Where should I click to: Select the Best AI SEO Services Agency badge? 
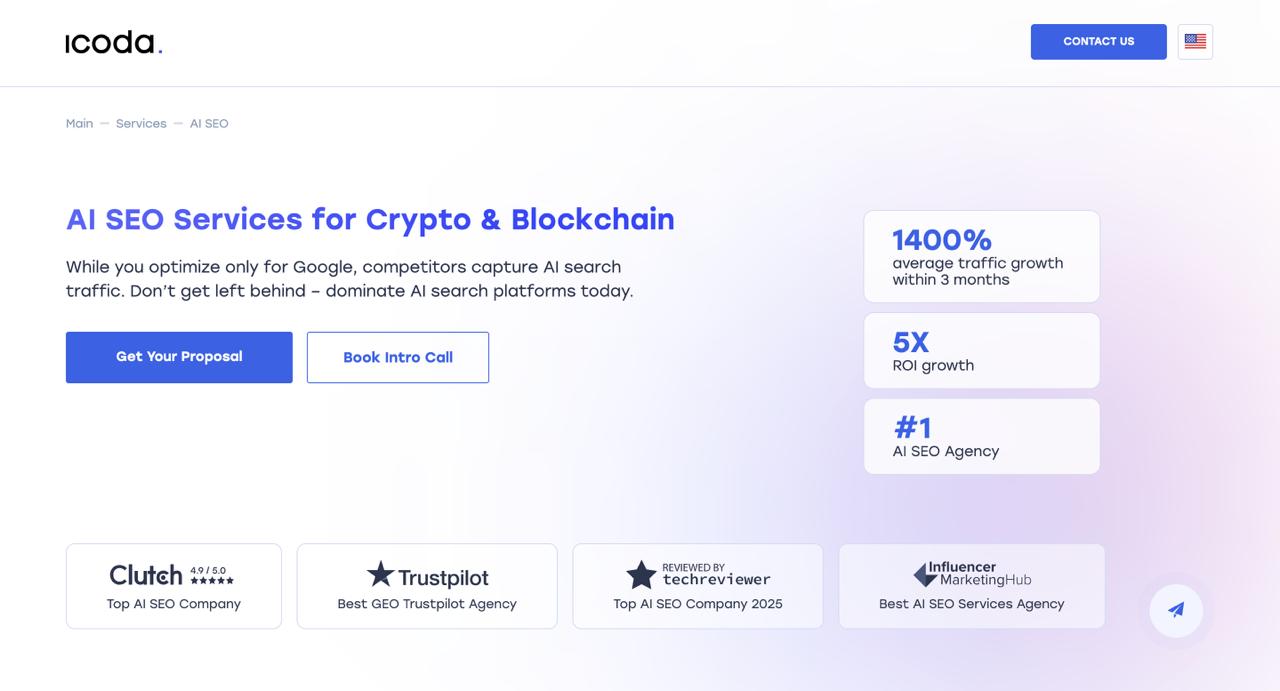[x=971, y=585]
